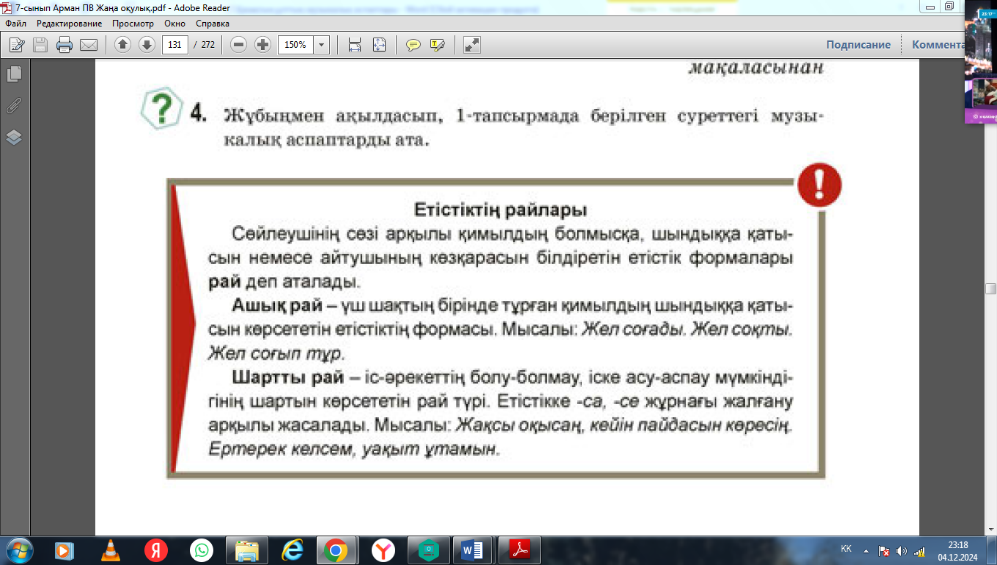Viewport: 997px width, 565px height.
Task: Restore down the Adobe Reader window
Action: [949, 7]
